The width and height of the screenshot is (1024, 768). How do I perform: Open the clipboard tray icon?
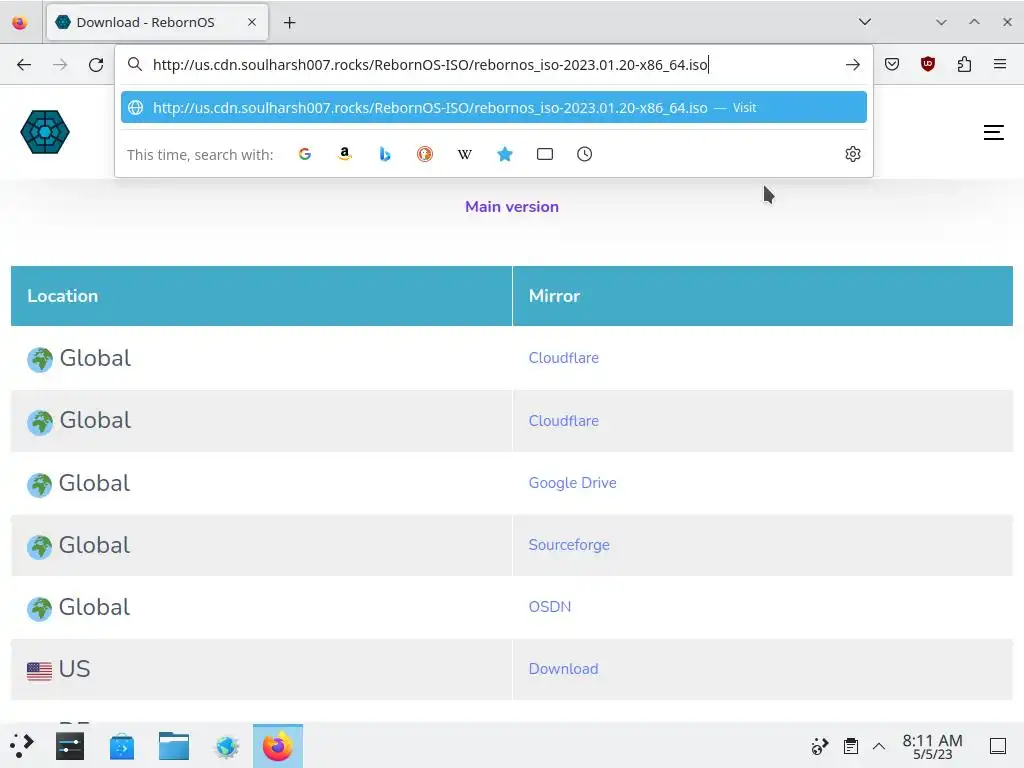[x=850, y=746]
